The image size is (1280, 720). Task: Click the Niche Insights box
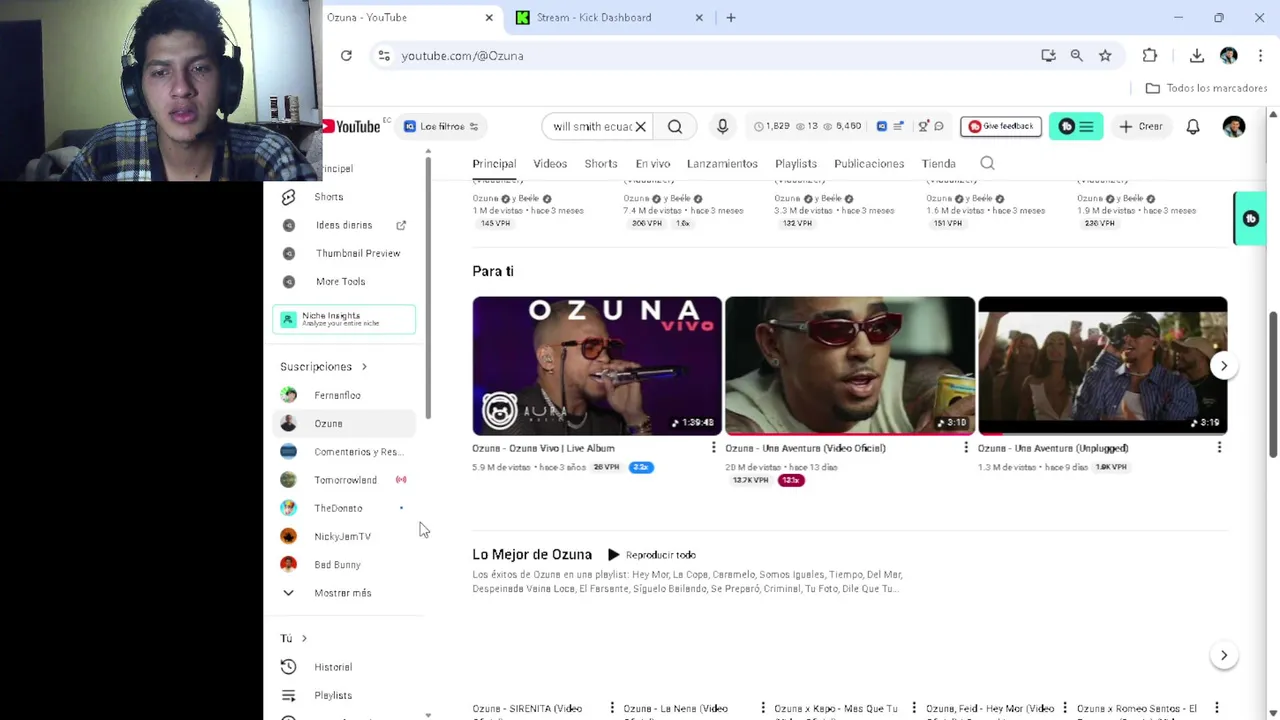[x=344, y=319]
